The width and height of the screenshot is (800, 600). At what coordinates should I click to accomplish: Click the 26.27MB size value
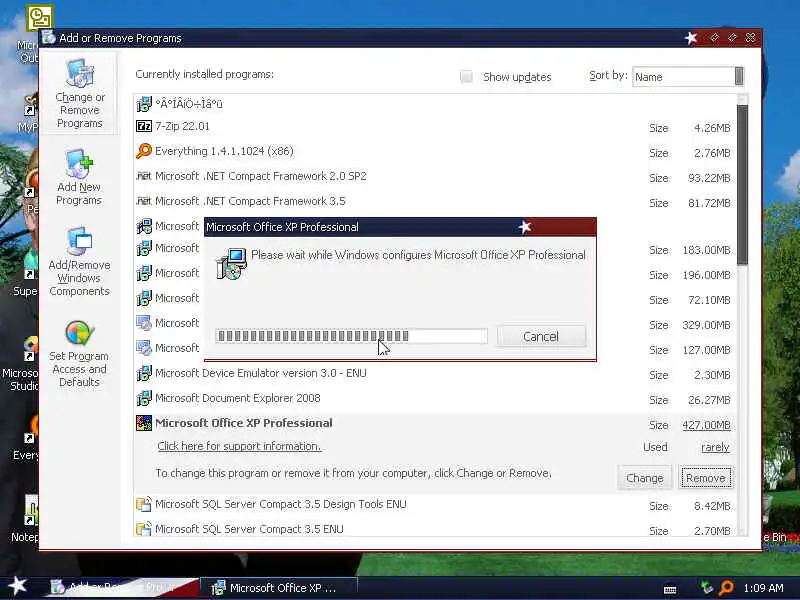click(709, 400)
